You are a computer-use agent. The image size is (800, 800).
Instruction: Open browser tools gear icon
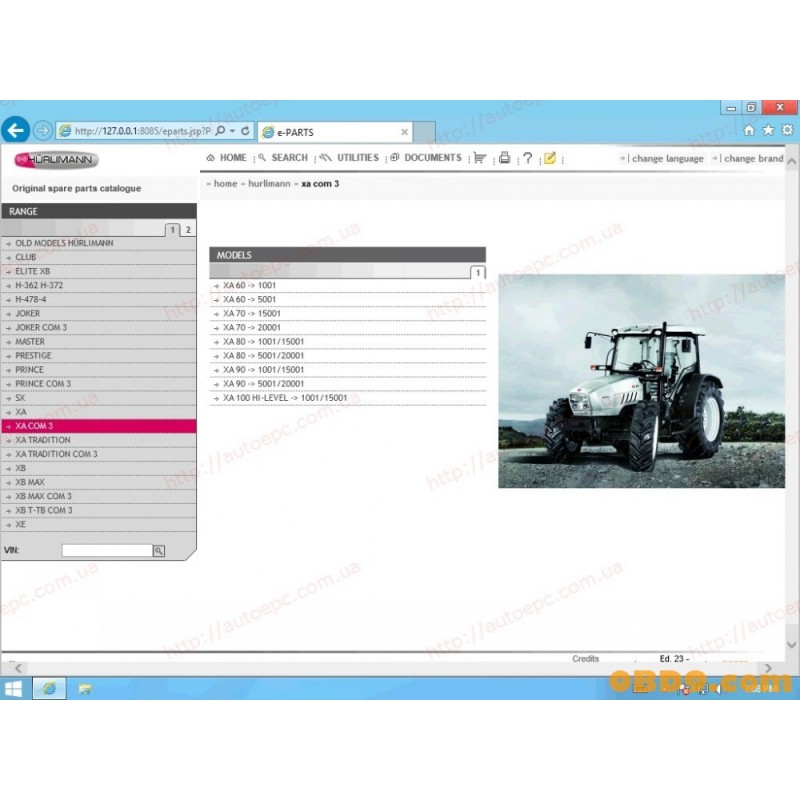coord(787,130)
